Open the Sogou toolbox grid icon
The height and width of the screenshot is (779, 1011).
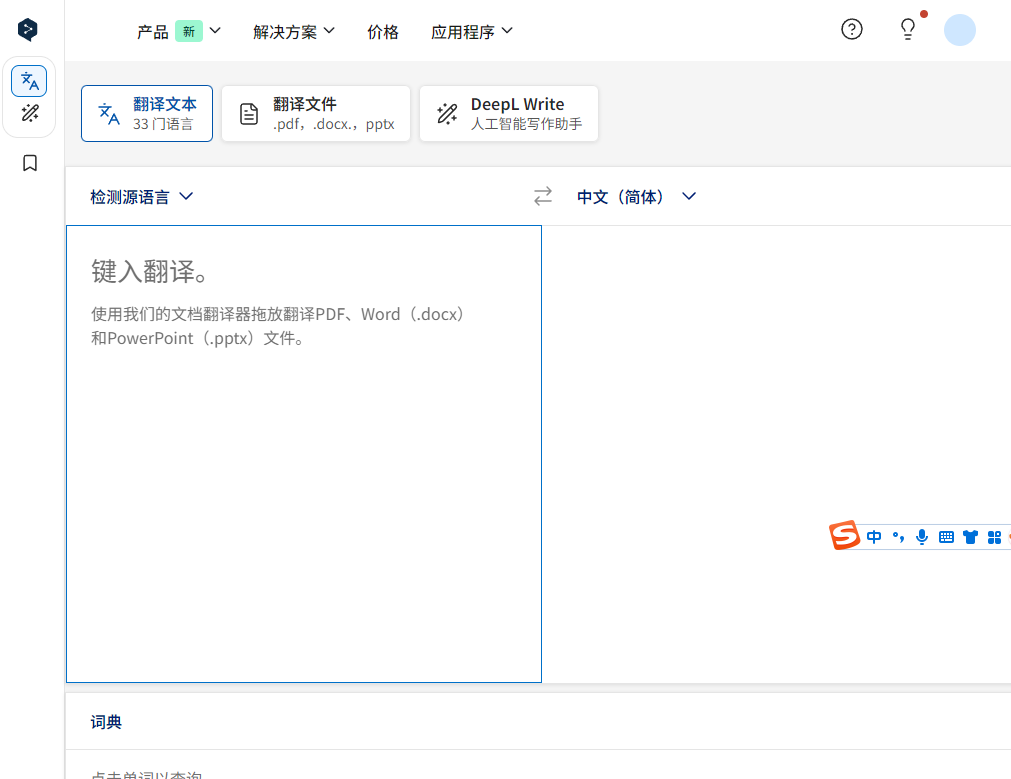click(x=994, y=537)
